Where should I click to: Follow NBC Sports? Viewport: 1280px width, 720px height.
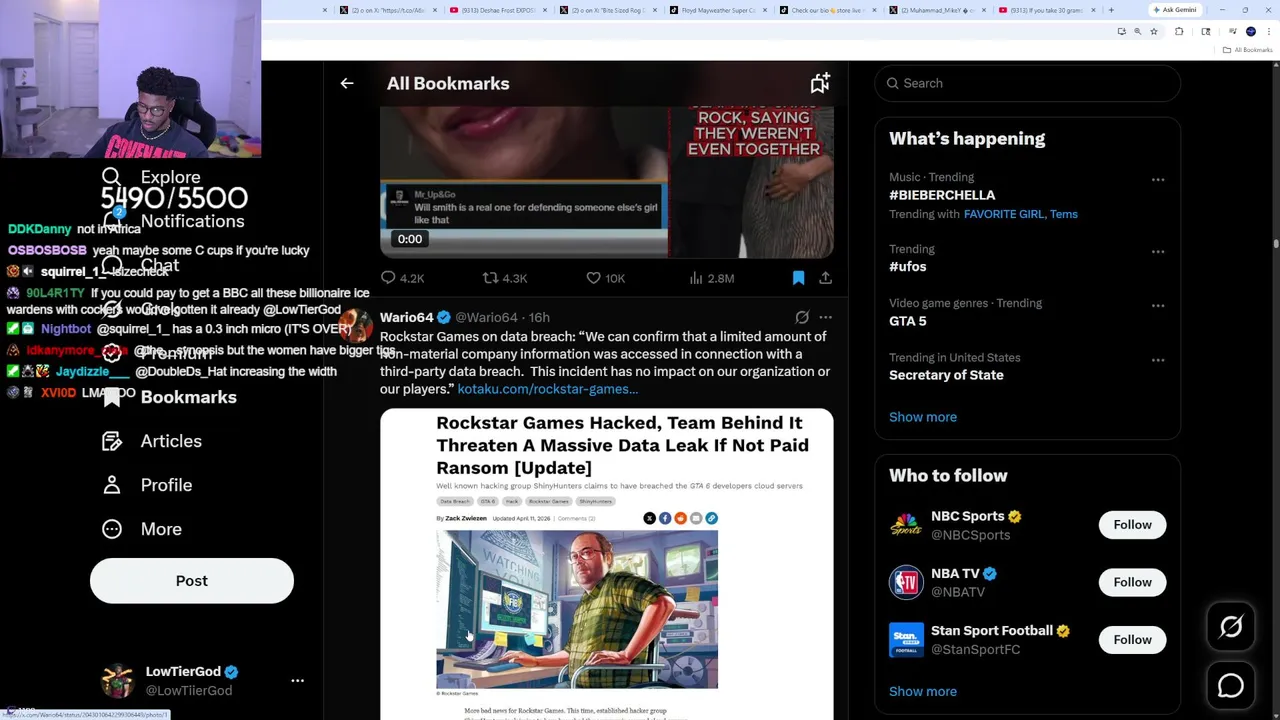(1132, 525)
